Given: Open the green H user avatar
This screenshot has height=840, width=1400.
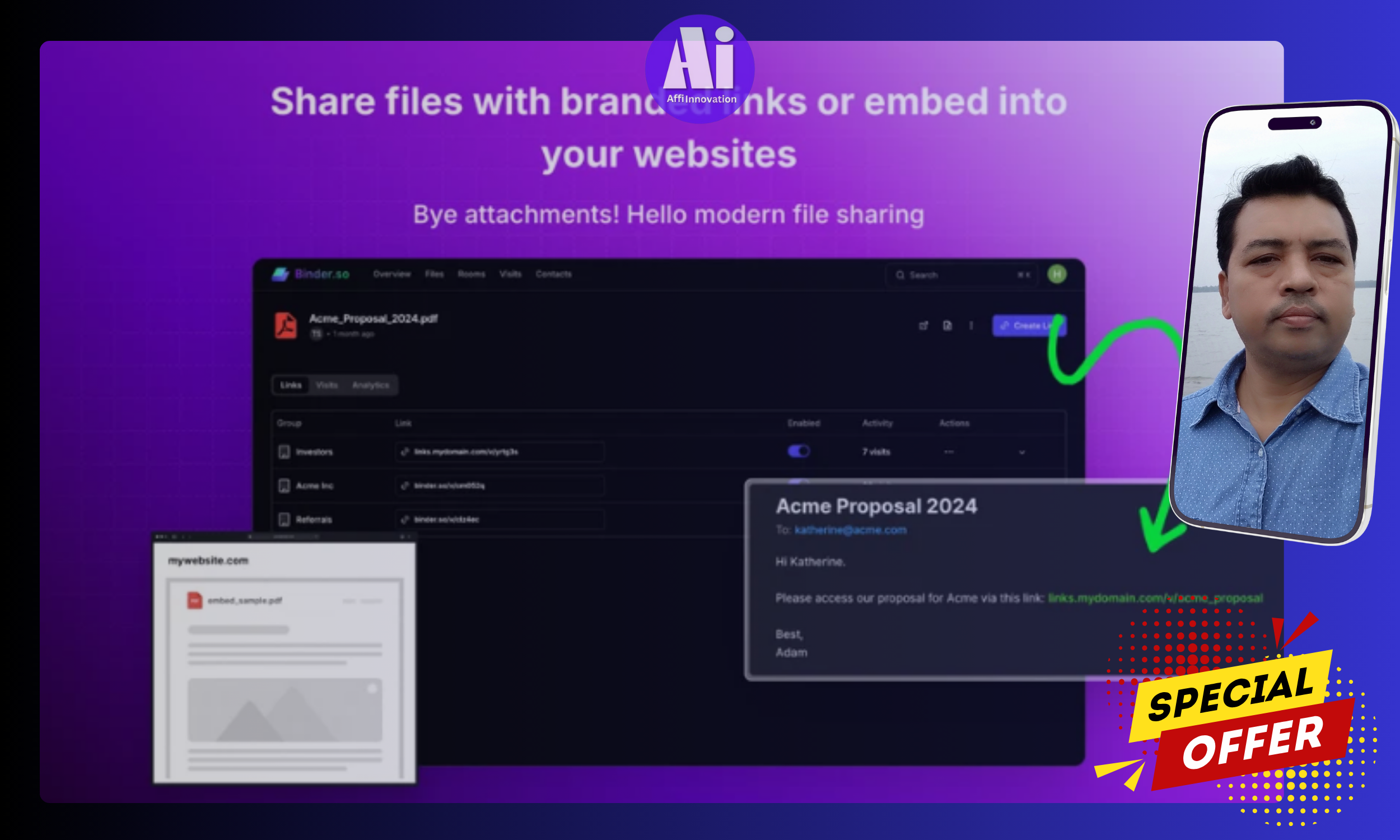Looking at the screenshot, I should 1057,274.
